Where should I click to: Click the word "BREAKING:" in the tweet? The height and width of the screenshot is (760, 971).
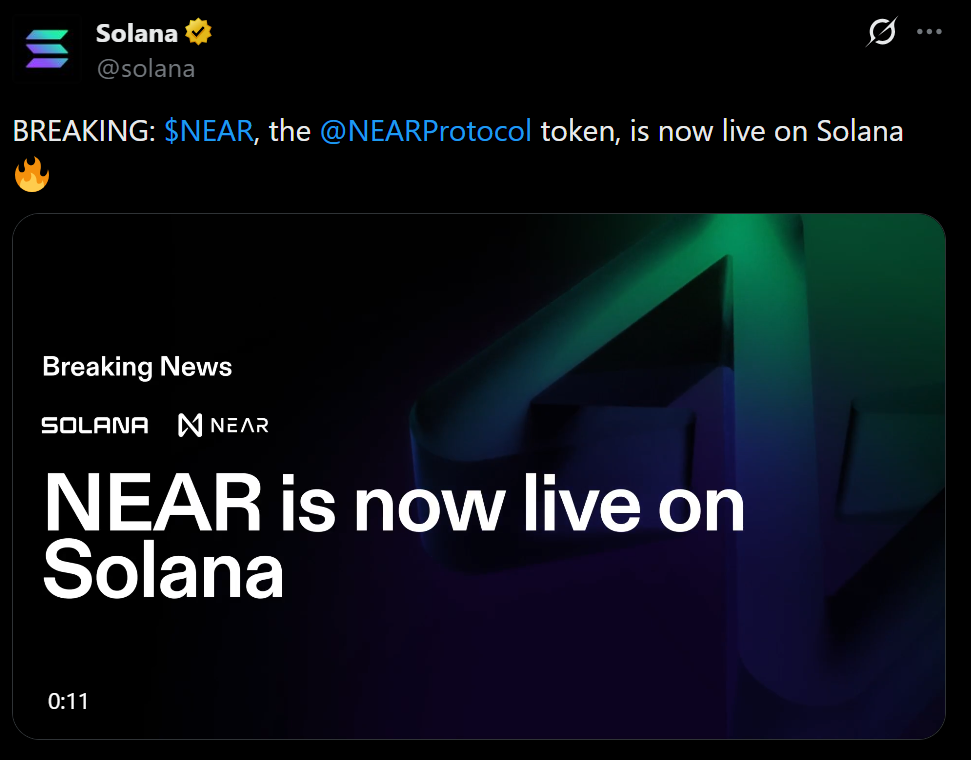click(x=84, y=131)
